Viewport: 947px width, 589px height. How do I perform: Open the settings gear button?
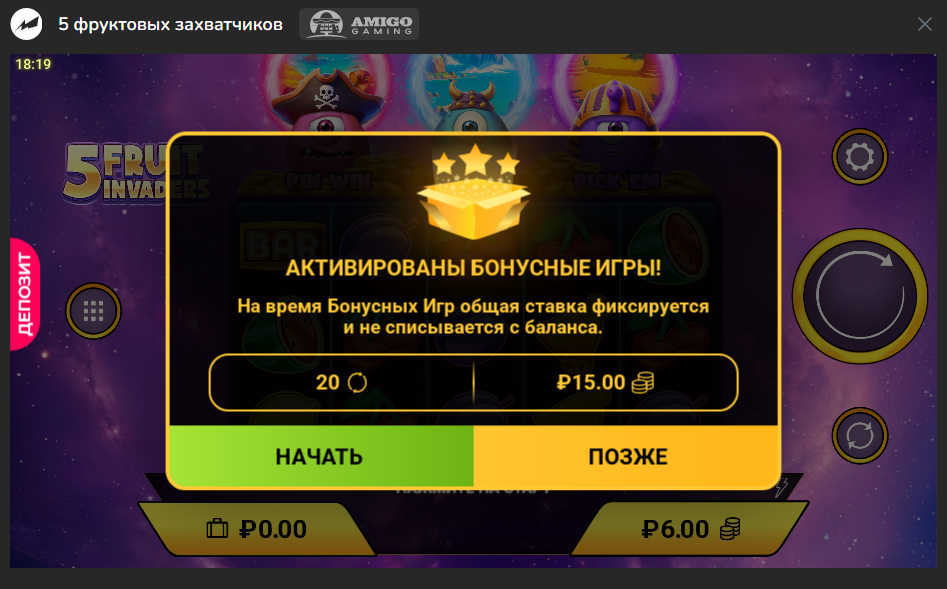click(x=859, y=157)
